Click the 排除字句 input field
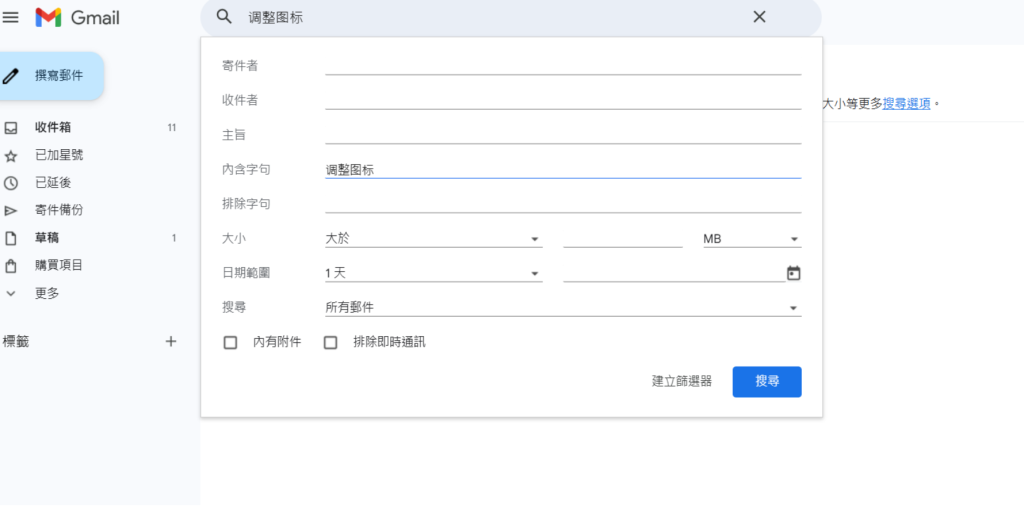This screenshot has width=1024, height=508. (x=563, y=204)
